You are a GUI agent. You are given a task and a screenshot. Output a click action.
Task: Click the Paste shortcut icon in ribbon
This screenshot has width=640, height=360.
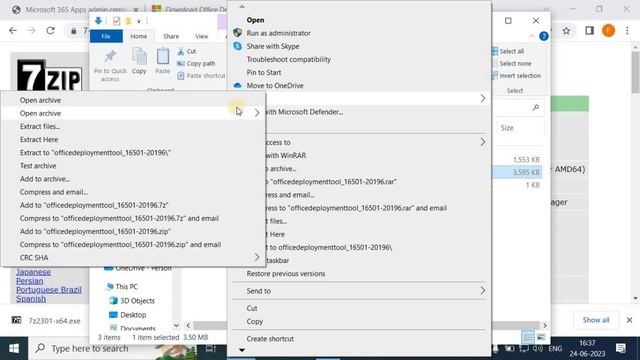[x=181, y=76]
